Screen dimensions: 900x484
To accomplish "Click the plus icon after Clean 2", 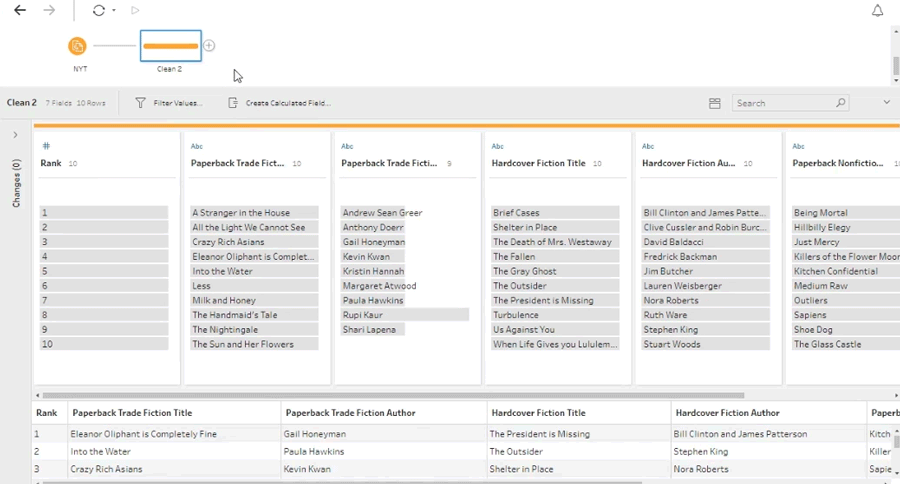I will [x=209, y=46].
